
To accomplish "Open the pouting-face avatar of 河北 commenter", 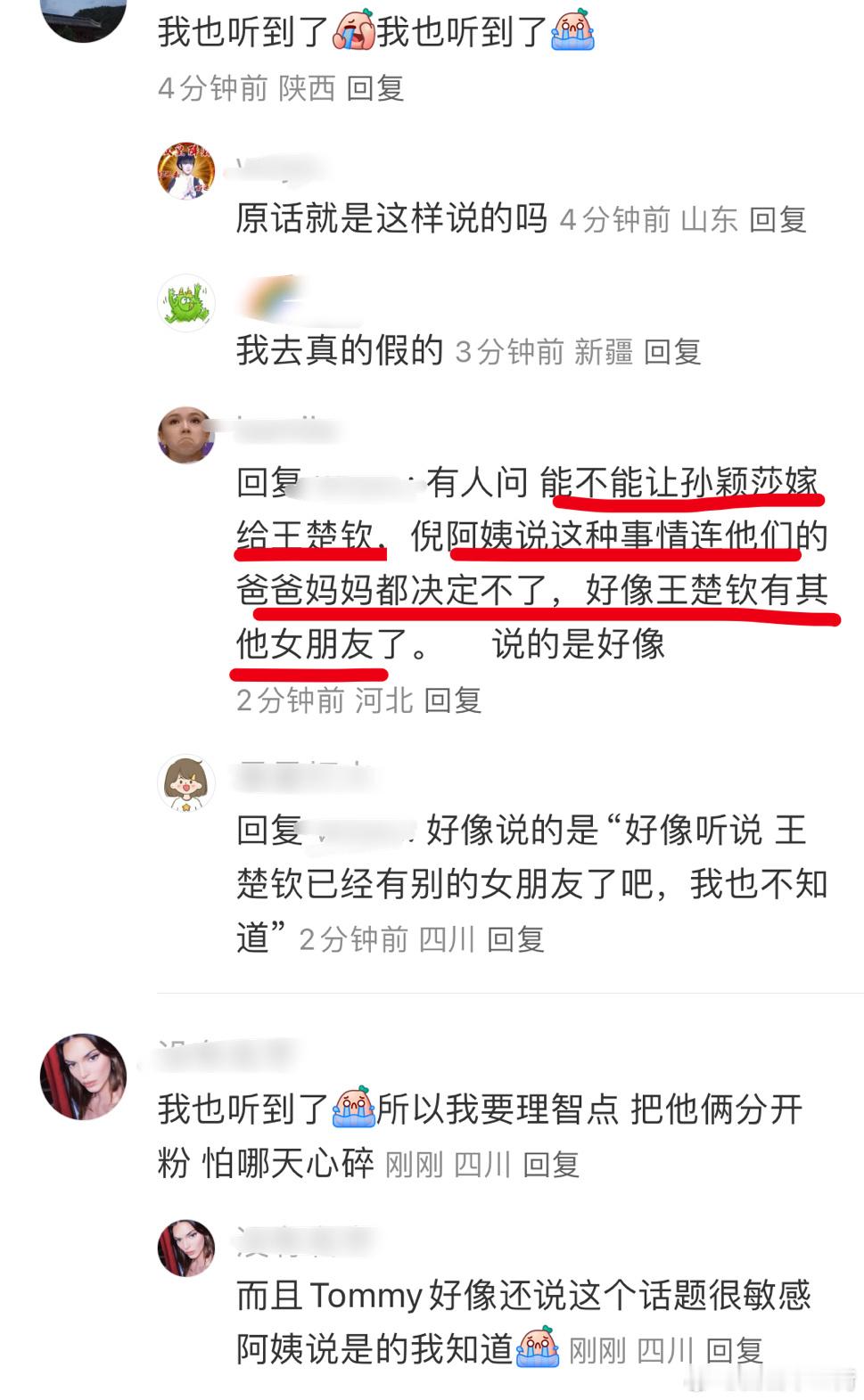I will [186, 435].
